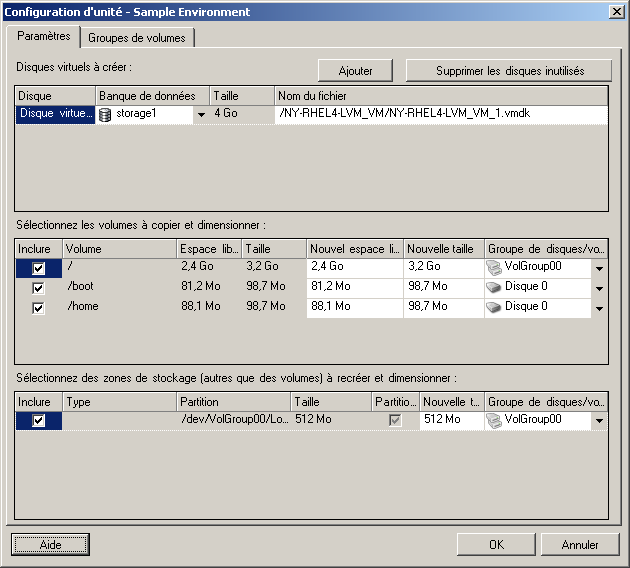Toggle the Inclure checkbox for /home

(38, 308)
